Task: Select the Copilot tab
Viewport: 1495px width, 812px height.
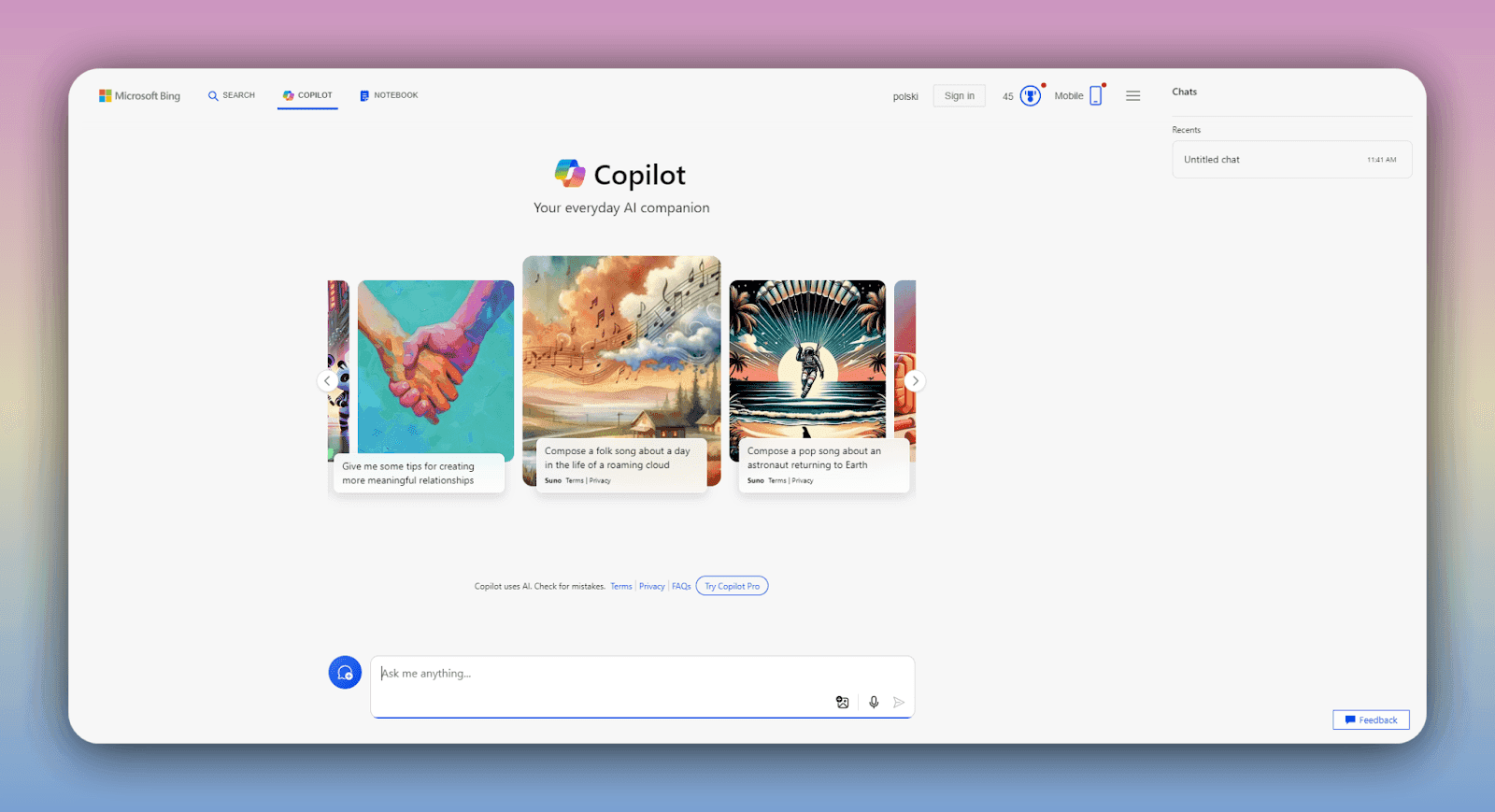Action: 307,95
